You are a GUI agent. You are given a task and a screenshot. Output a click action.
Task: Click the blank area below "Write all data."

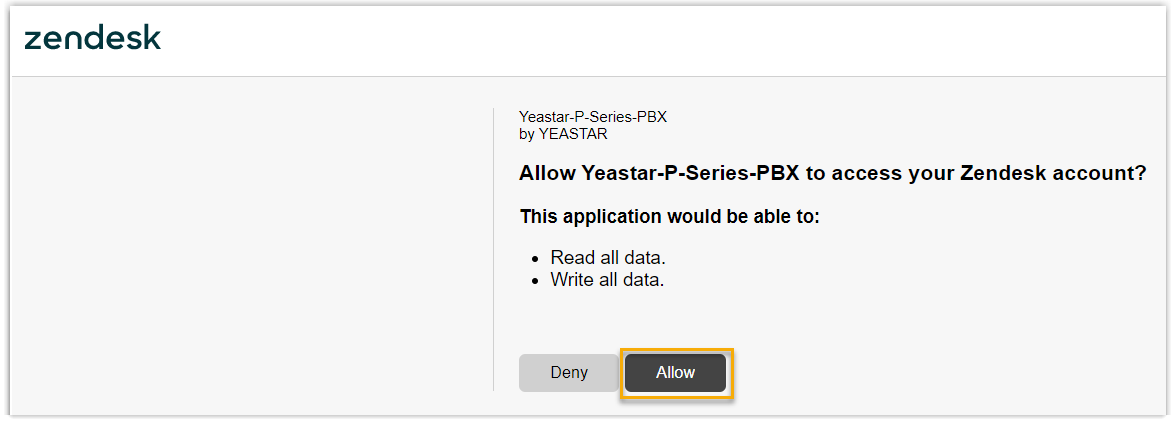point(700,318)
